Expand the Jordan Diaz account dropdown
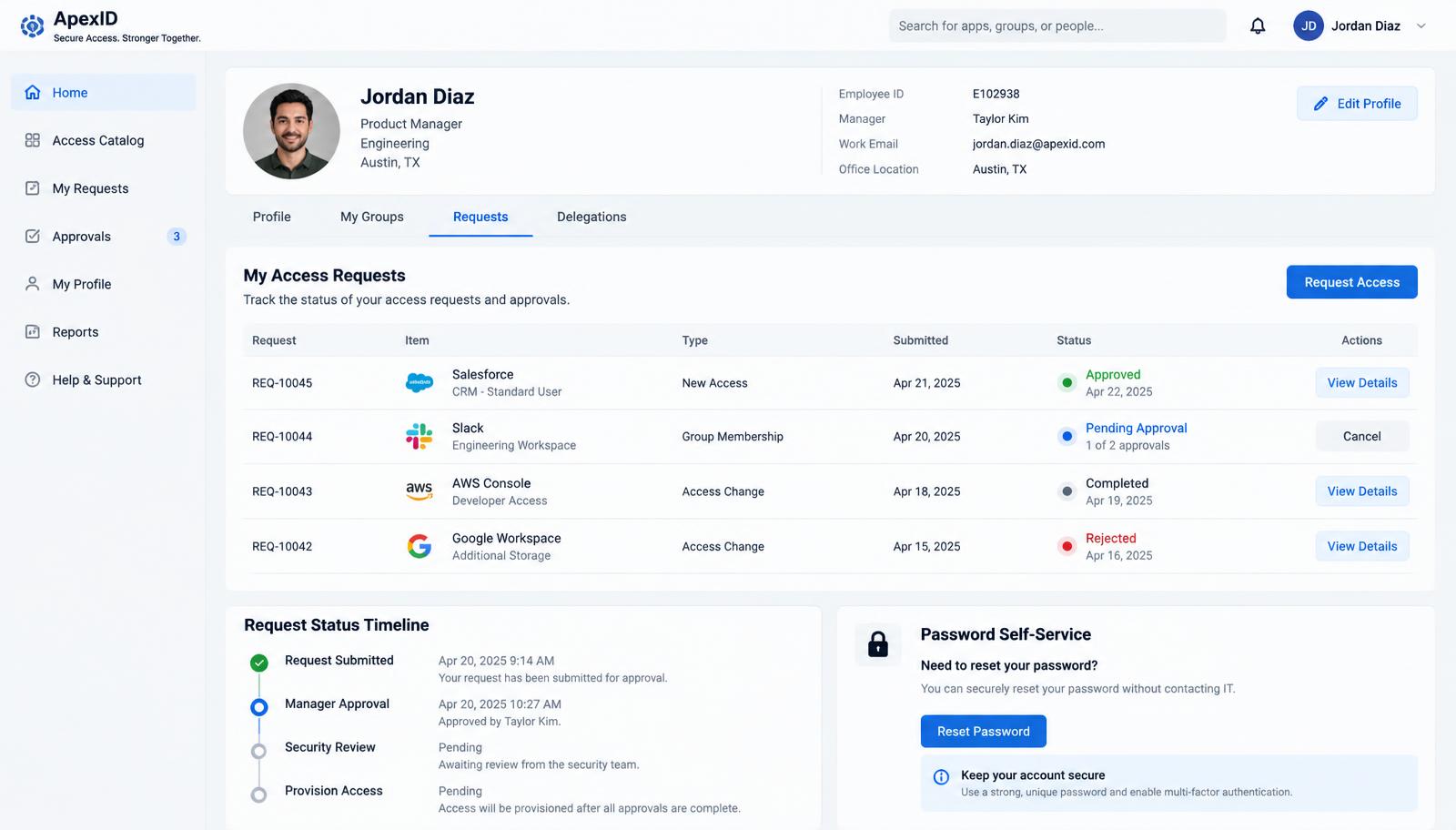1456x830 pixels. [x=1421, y=25]
